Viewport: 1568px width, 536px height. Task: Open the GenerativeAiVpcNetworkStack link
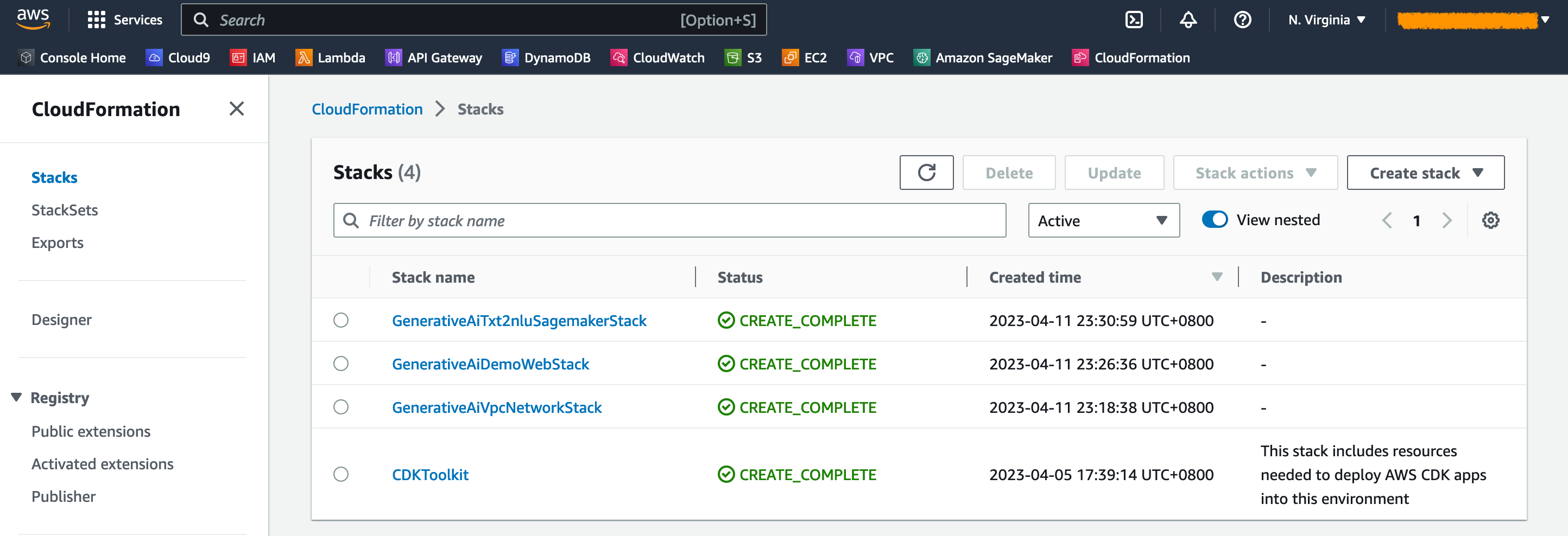point(496,407)
